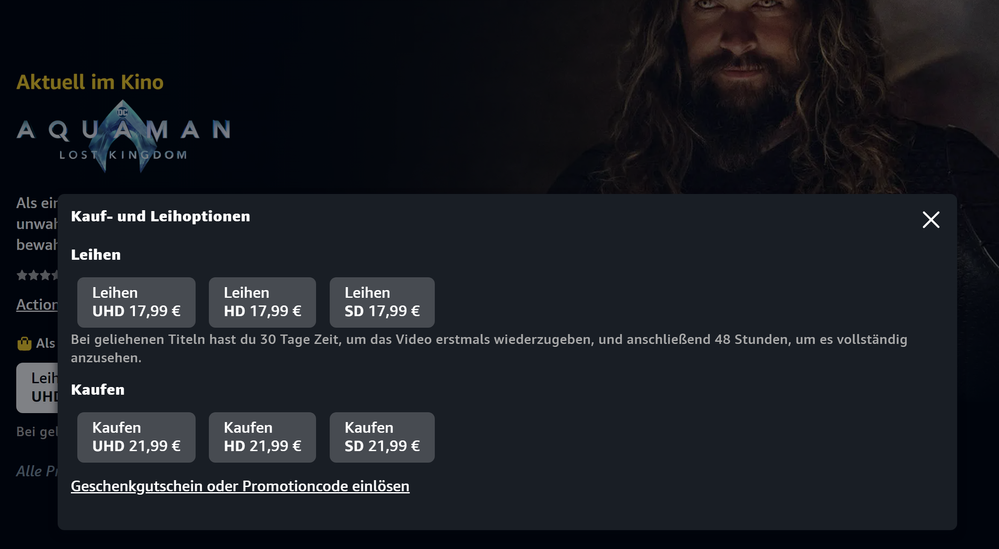Choose Leihen HD 17,99 € option

pos(262,302)
